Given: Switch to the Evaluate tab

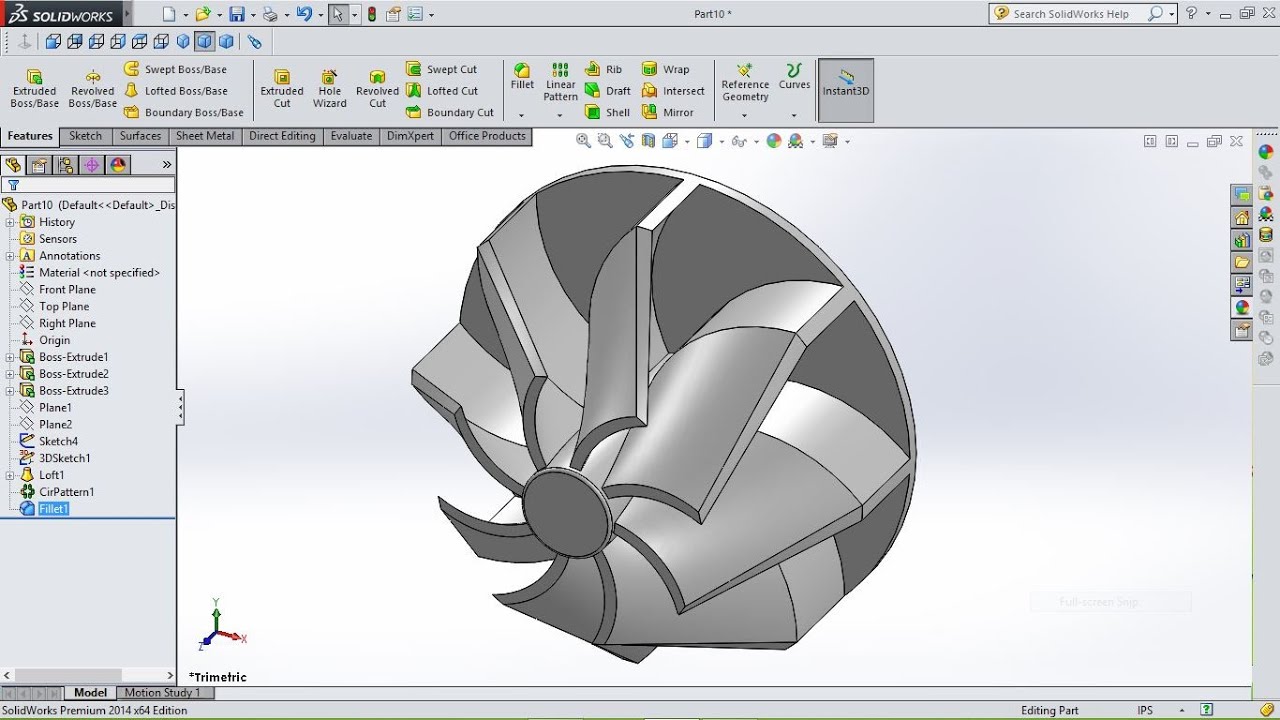Looking at the screenshot, I should coord(351,136).
